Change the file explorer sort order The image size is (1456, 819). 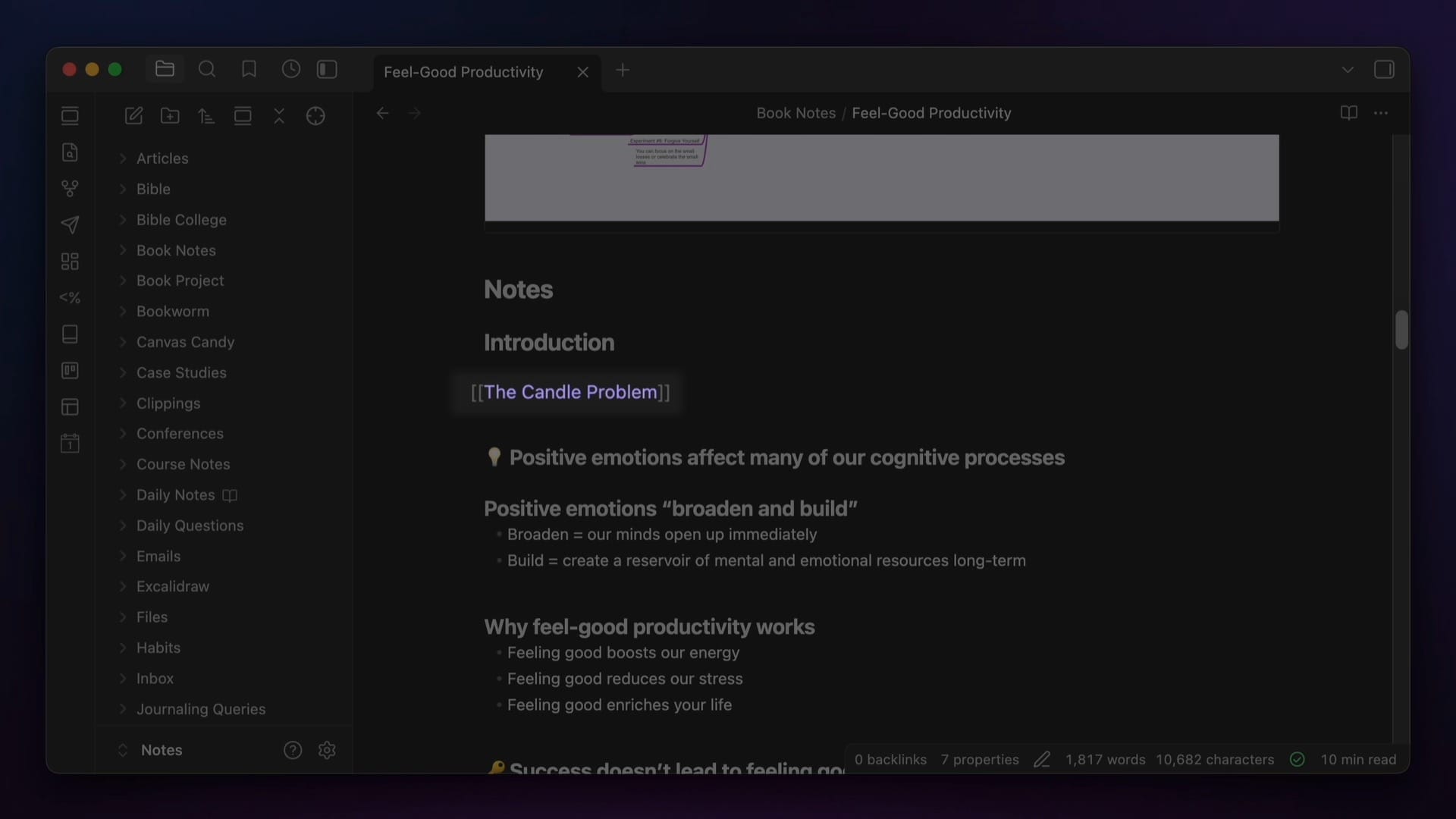pos(206,116)
